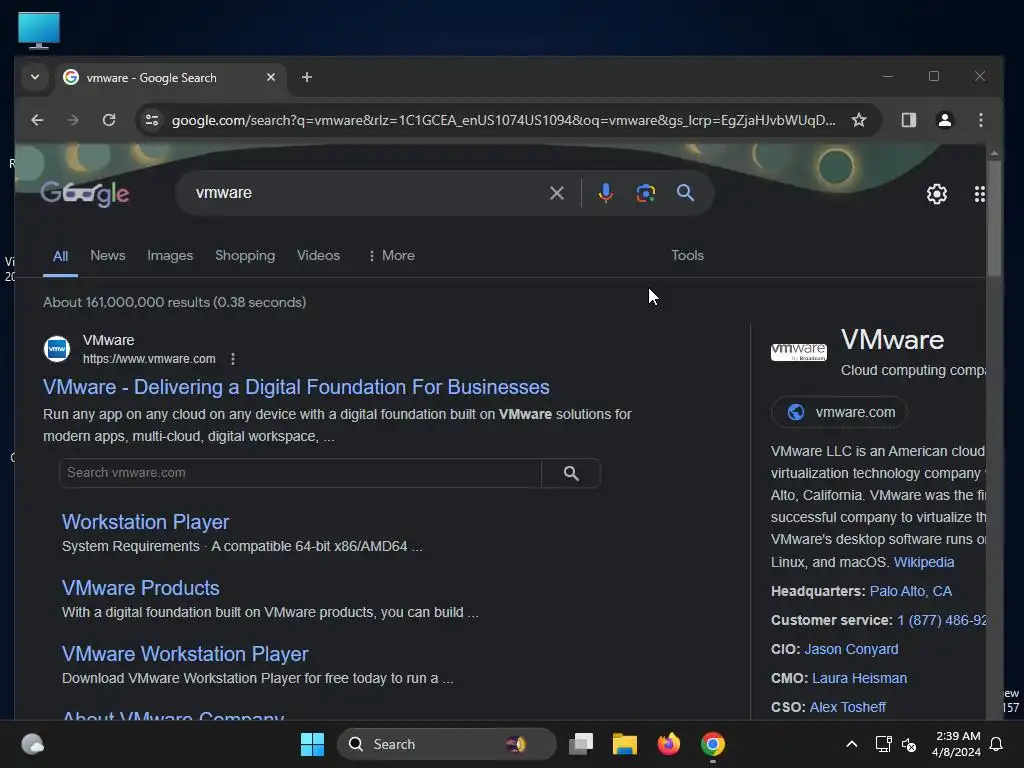
Task: Expand the More search filters menu
Action: [391, 255]
